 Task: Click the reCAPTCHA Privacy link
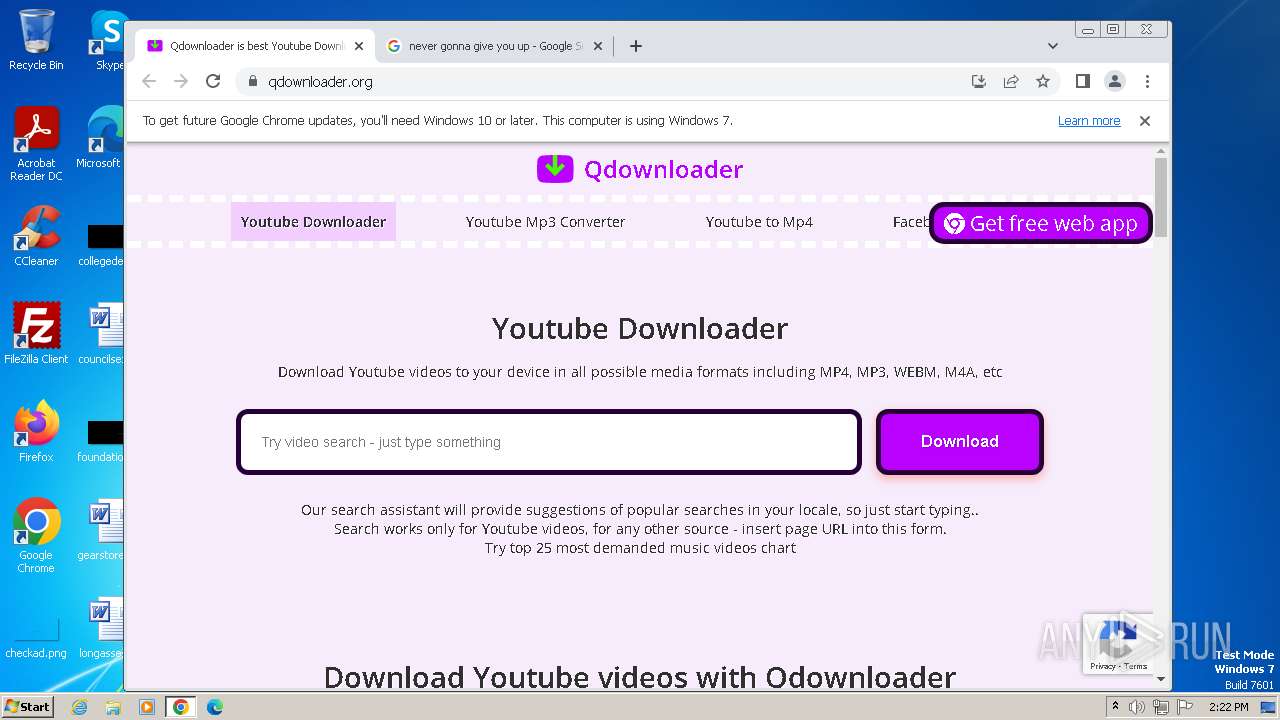[x=1102, y=666]
